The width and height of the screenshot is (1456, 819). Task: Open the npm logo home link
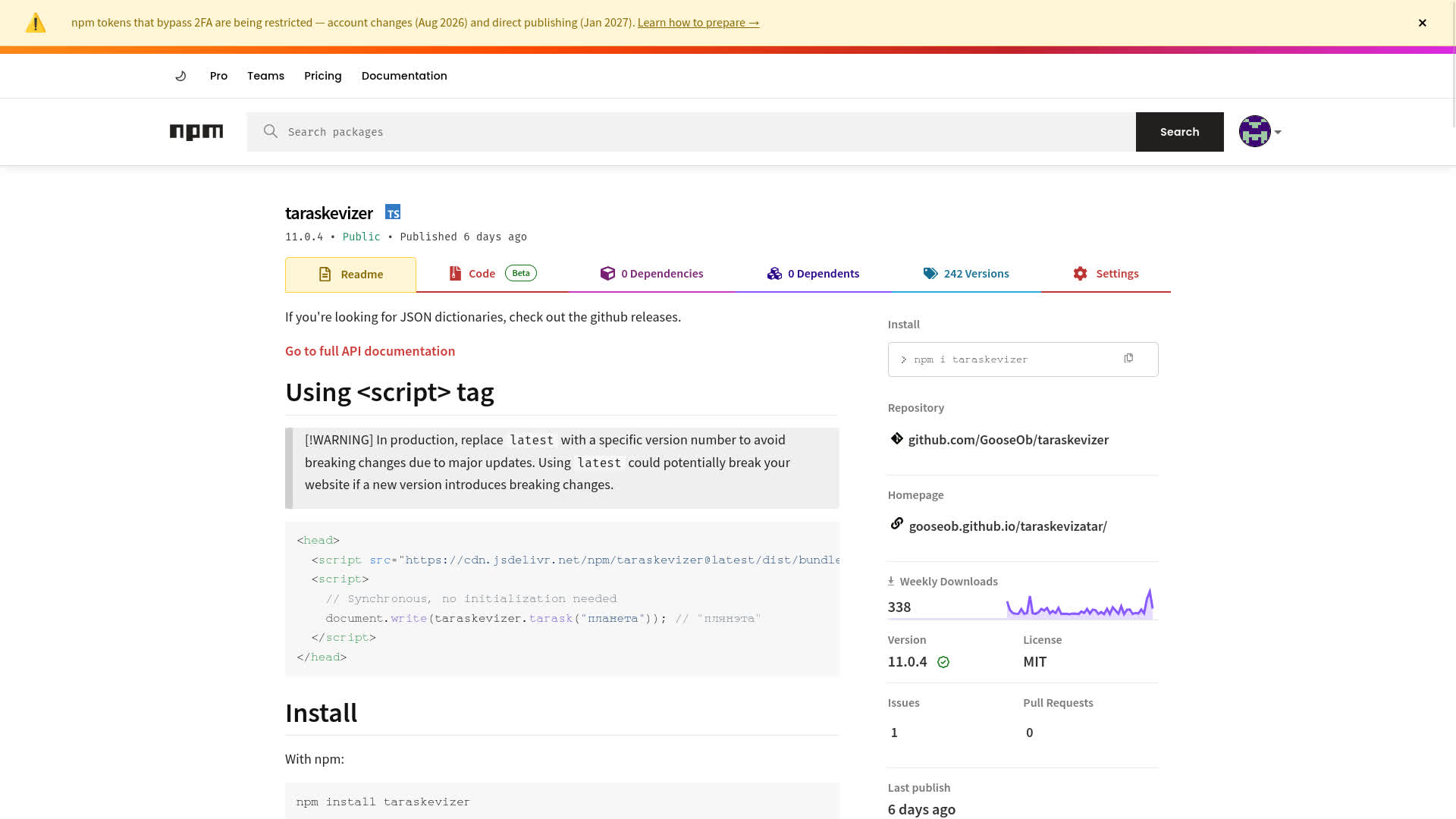pos(196,132)
